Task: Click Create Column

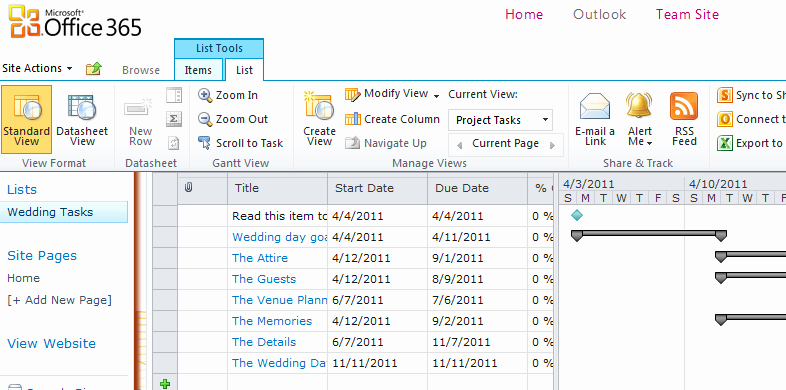Action: tap(392, 119)
